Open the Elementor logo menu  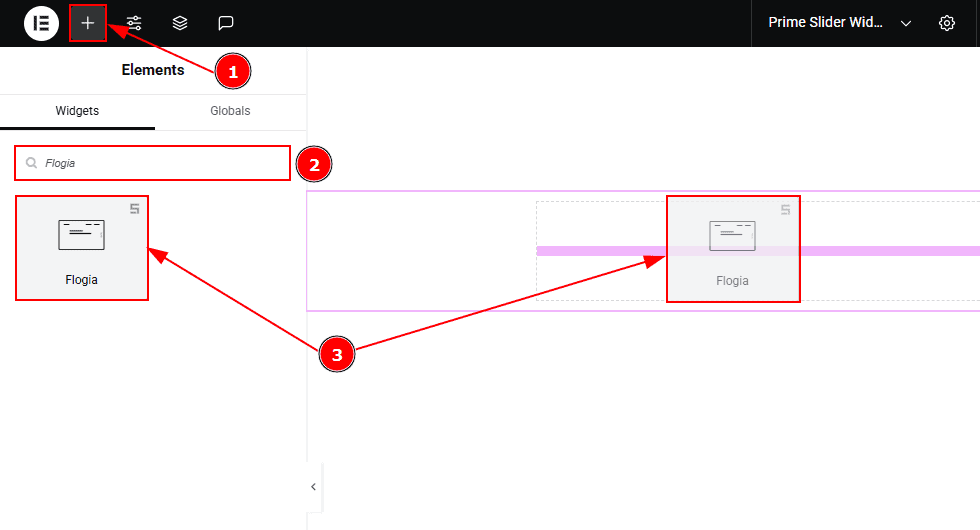pos(41,23)
